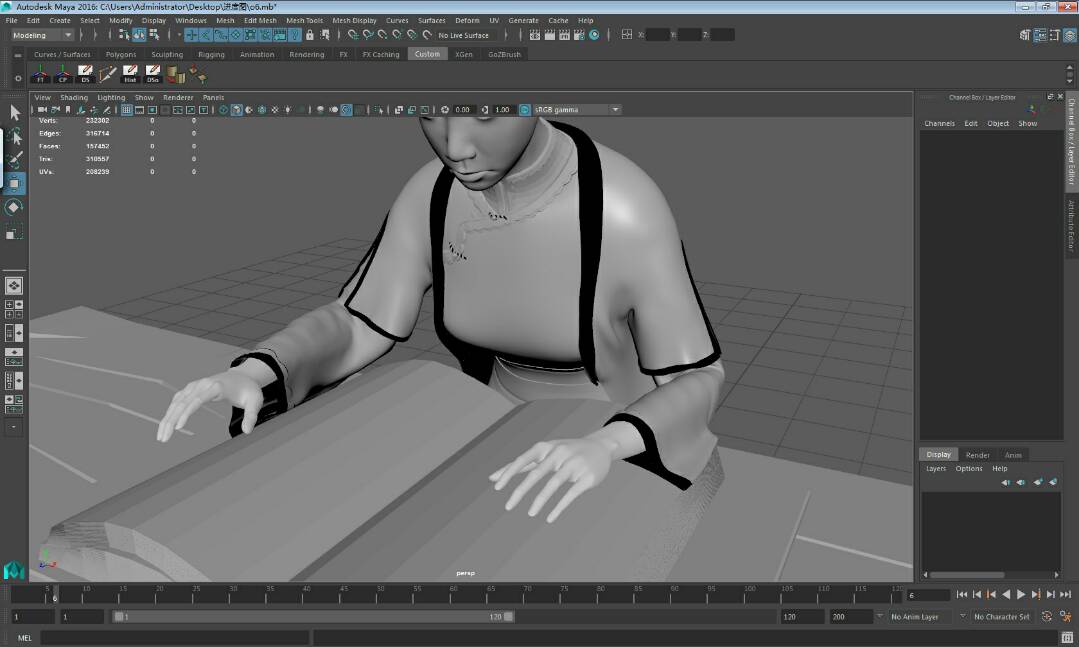1079x647 pixels.
Task: Open the Render layer tab
Action: pos(977,455)
